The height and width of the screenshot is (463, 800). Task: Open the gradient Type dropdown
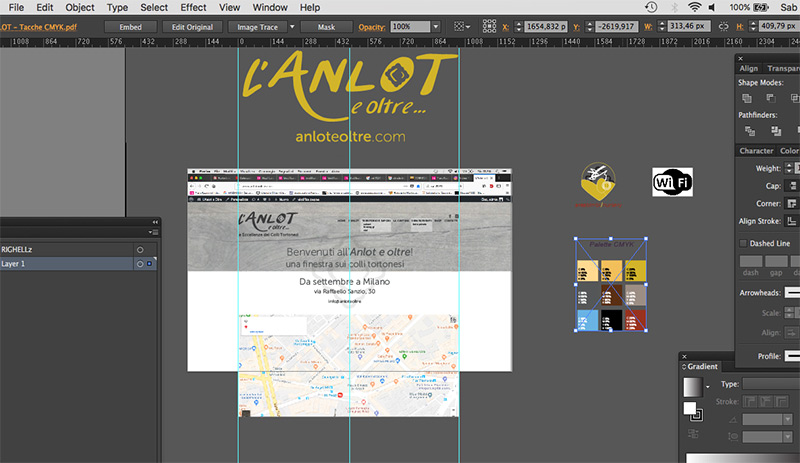click(771, 384)
